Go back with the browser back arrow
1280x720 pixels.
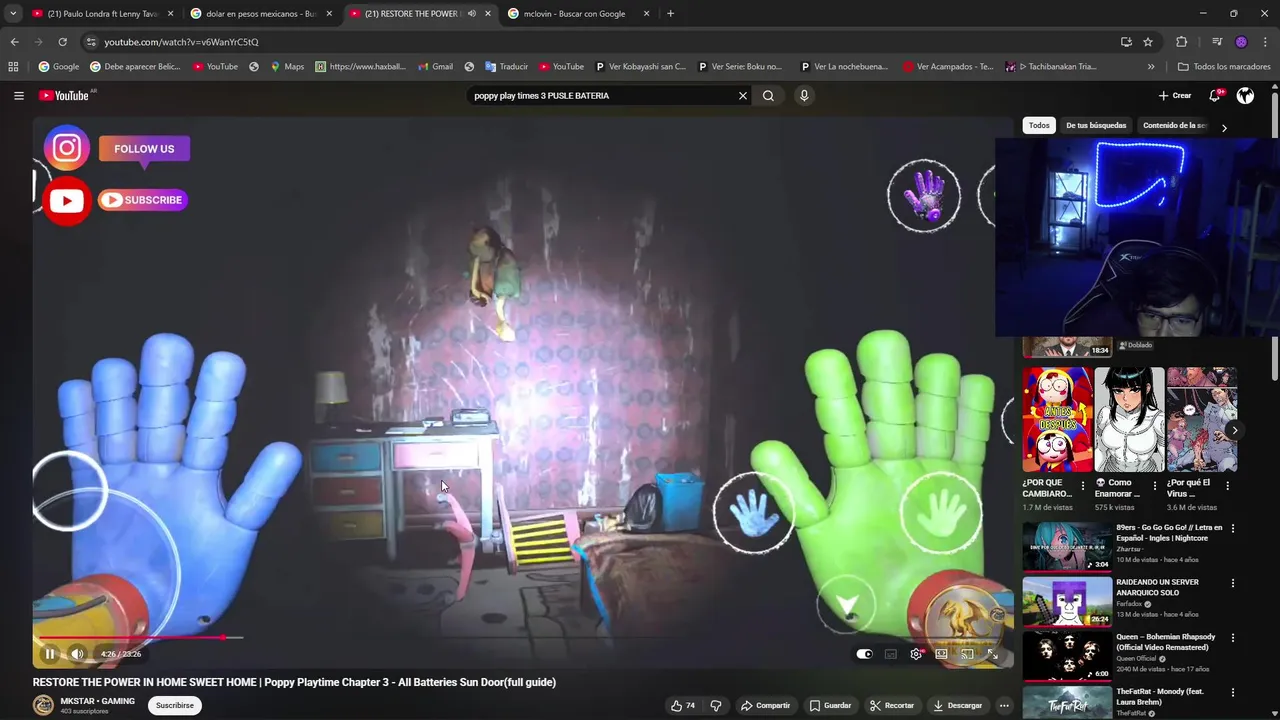click(14, 42)
